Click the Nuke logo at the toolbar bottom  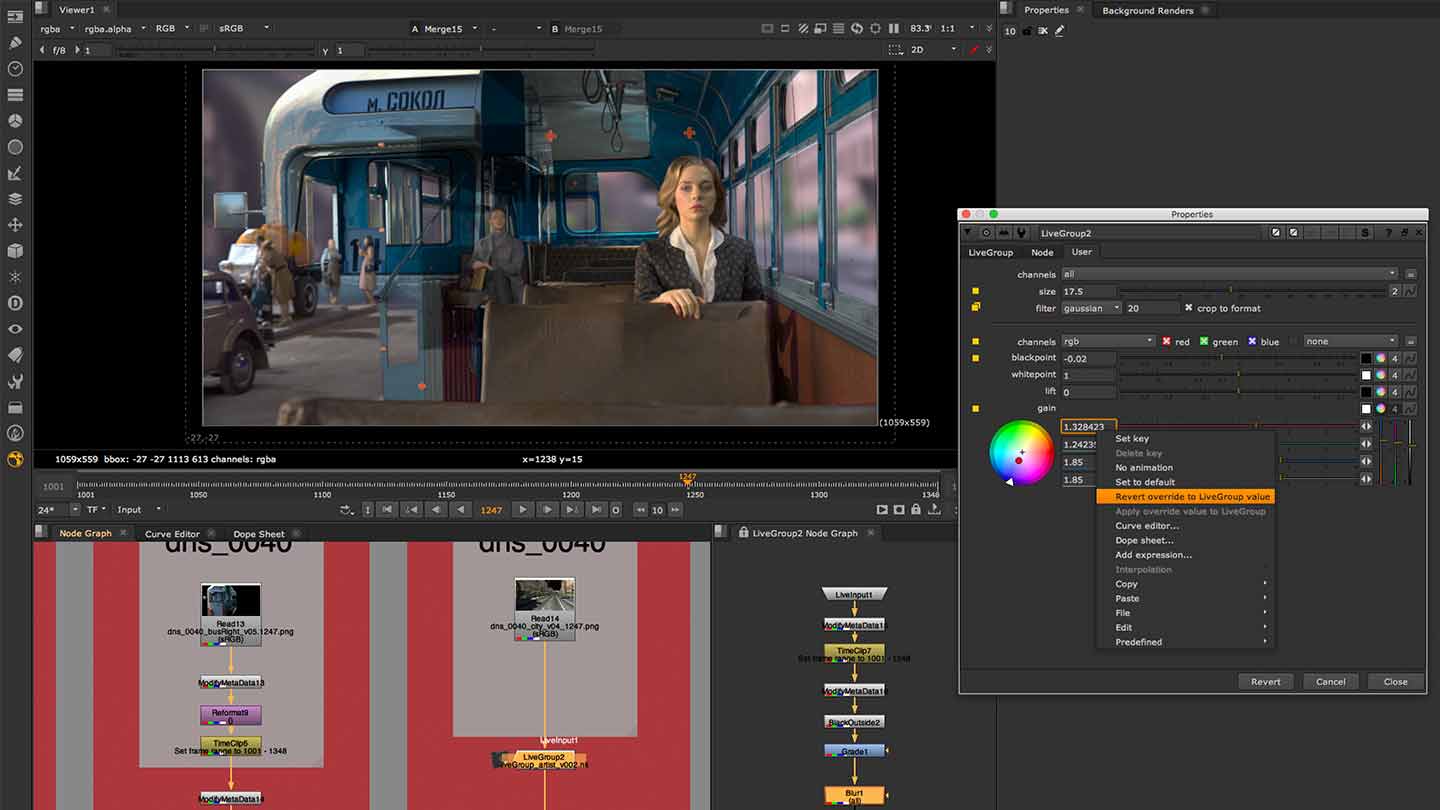point(14,459)
